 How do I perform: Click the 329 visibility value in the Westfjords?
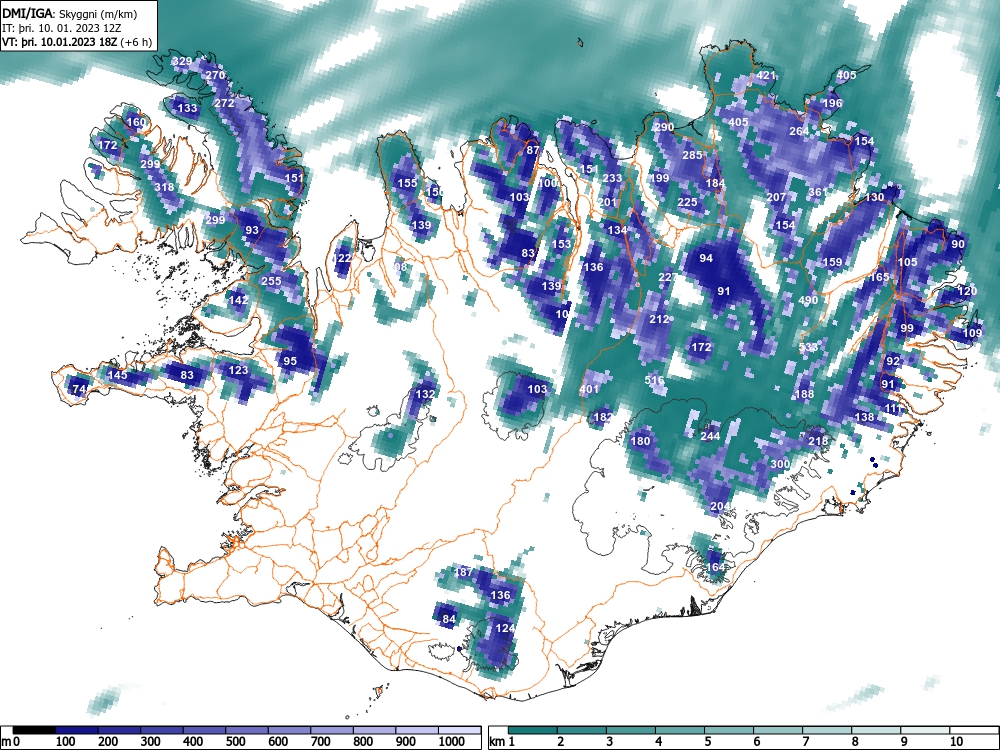click(182, 61)
